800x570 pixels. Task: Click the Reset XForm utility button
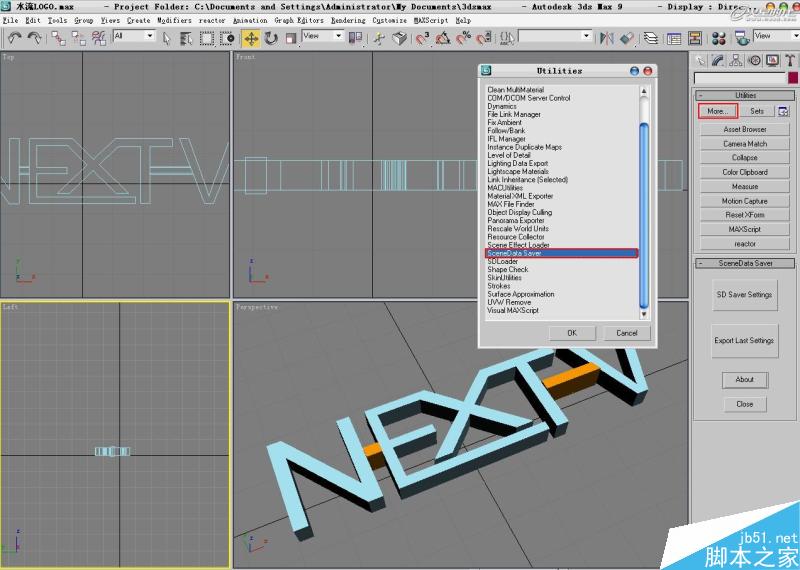coord(745,215)
